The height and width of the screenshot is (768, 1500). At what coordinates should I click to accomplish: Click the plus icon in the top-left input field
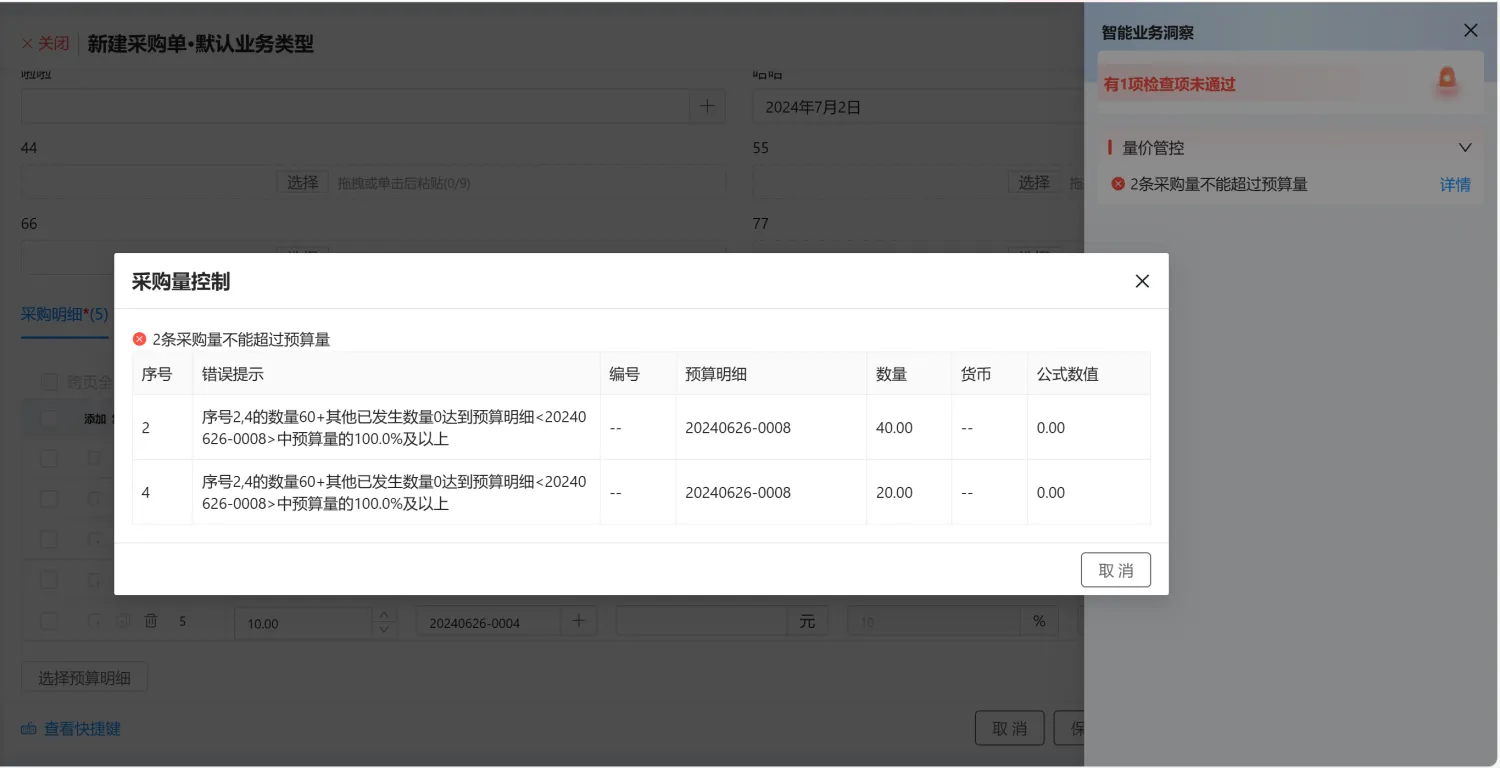(x=707, y=106)
